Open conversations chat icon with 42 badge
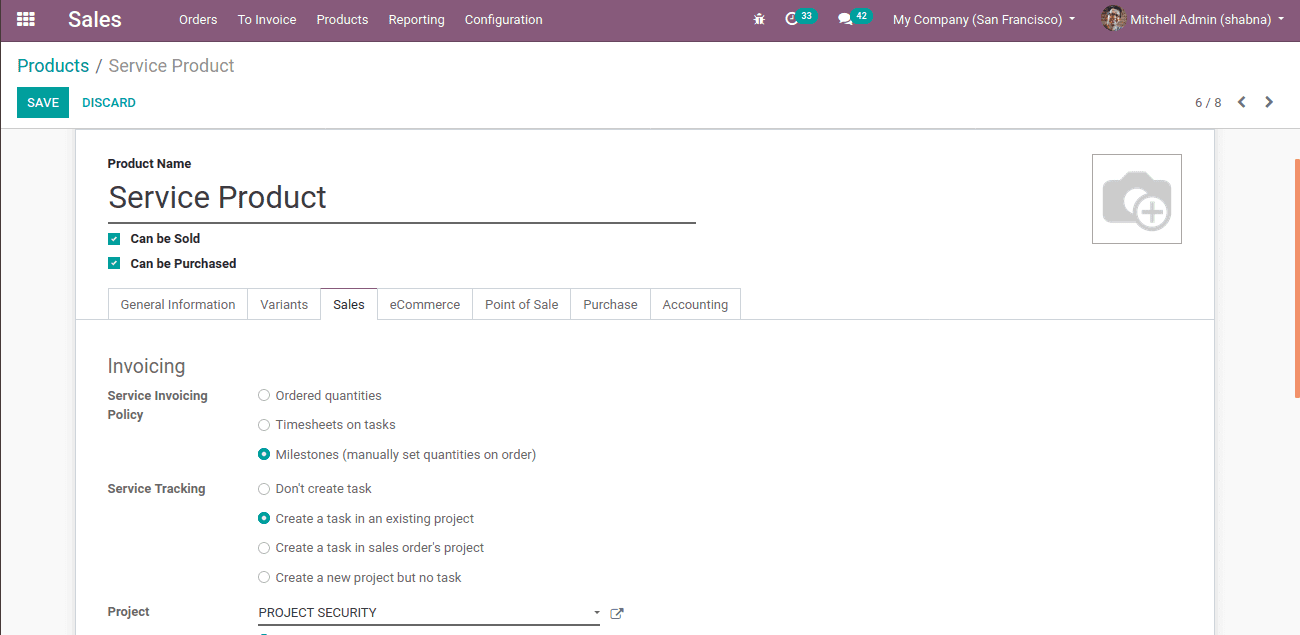 pos(853,18)
